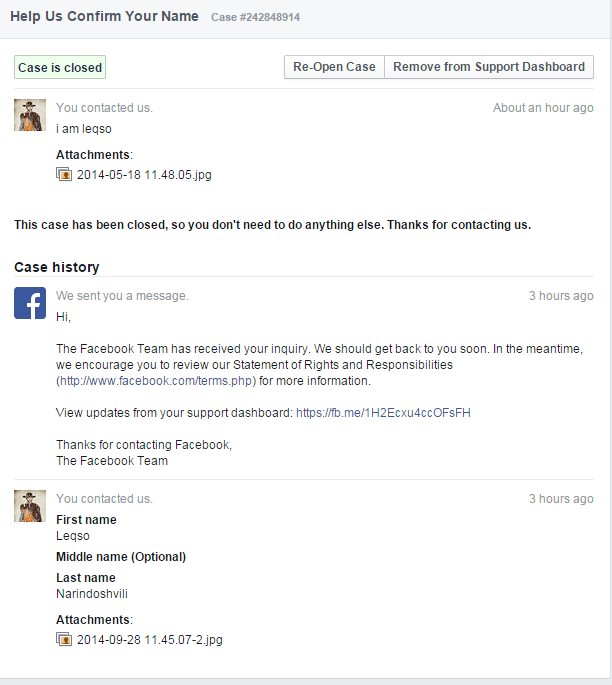
Task: Click the '3 hours ago' timestamp on Facebook's message
Action: pyautogui.click(x=561, y=296)
